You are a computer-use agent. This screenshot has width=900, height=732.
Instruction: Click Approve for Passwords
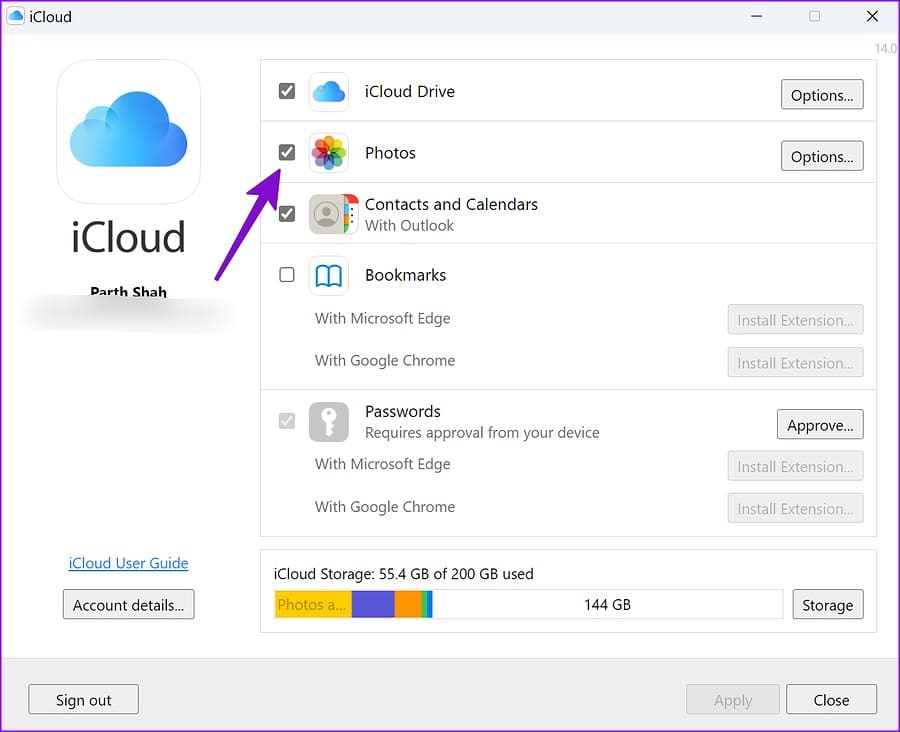[820, 425]
